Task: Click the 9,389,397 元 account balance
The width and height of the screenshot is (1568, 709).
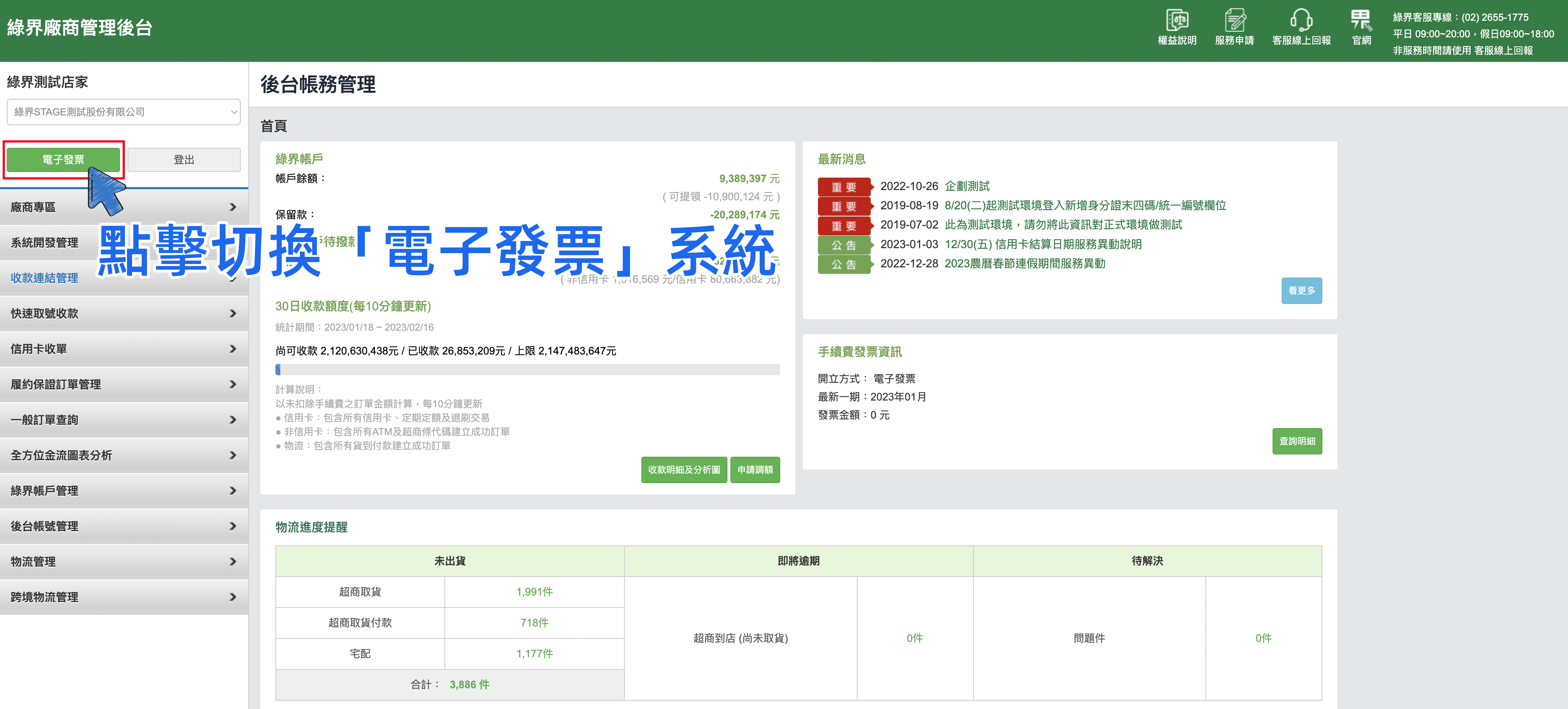Action: pyautogui.click(x=749, y=178)
